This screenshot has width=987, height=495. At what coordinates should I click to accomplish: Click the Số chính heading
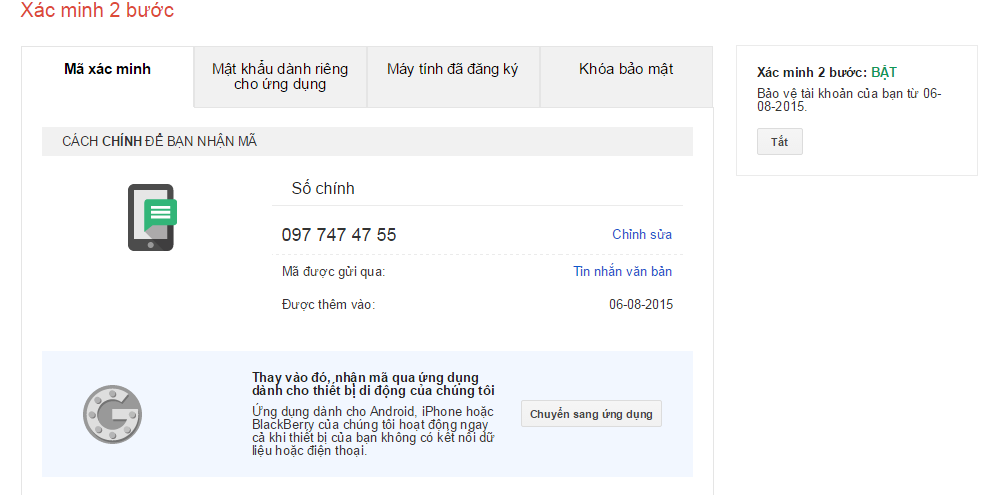[323, 189]
